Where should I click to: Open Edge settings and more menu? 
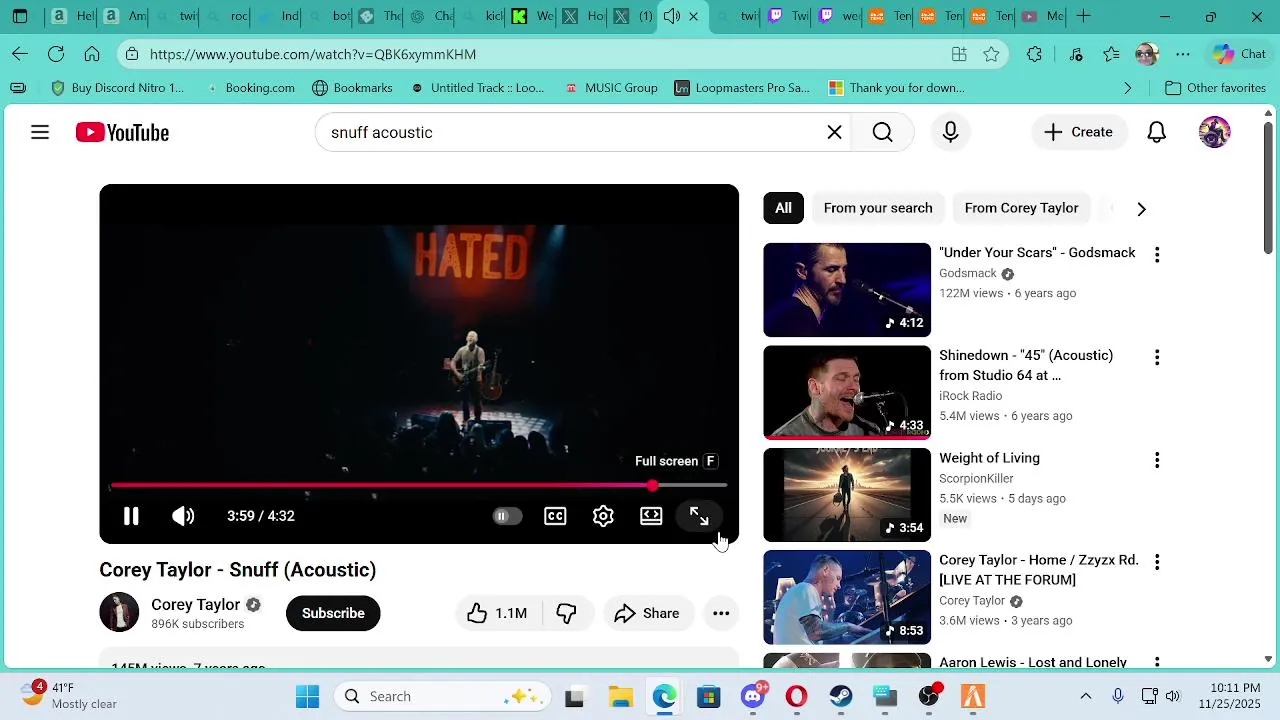(x=1183, y=54)
